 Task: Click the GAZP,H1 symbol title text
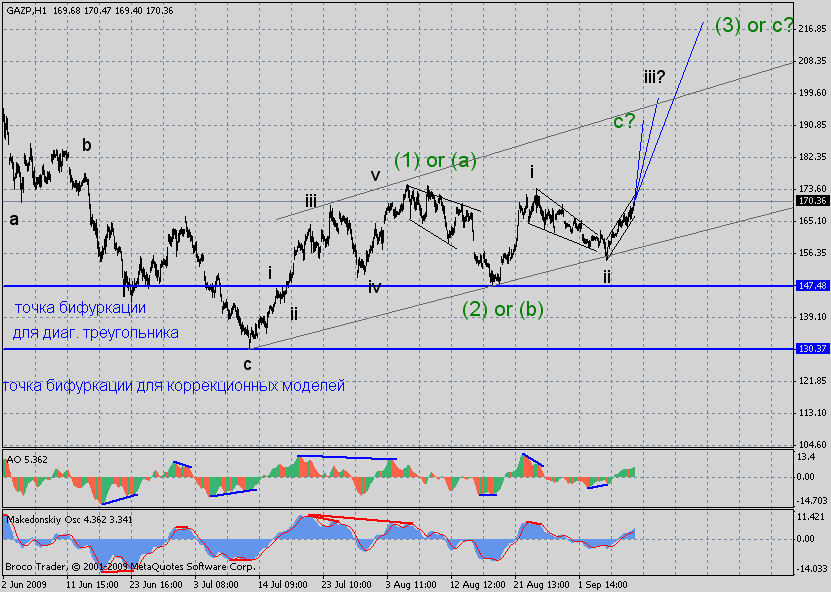tap(26, 11)
